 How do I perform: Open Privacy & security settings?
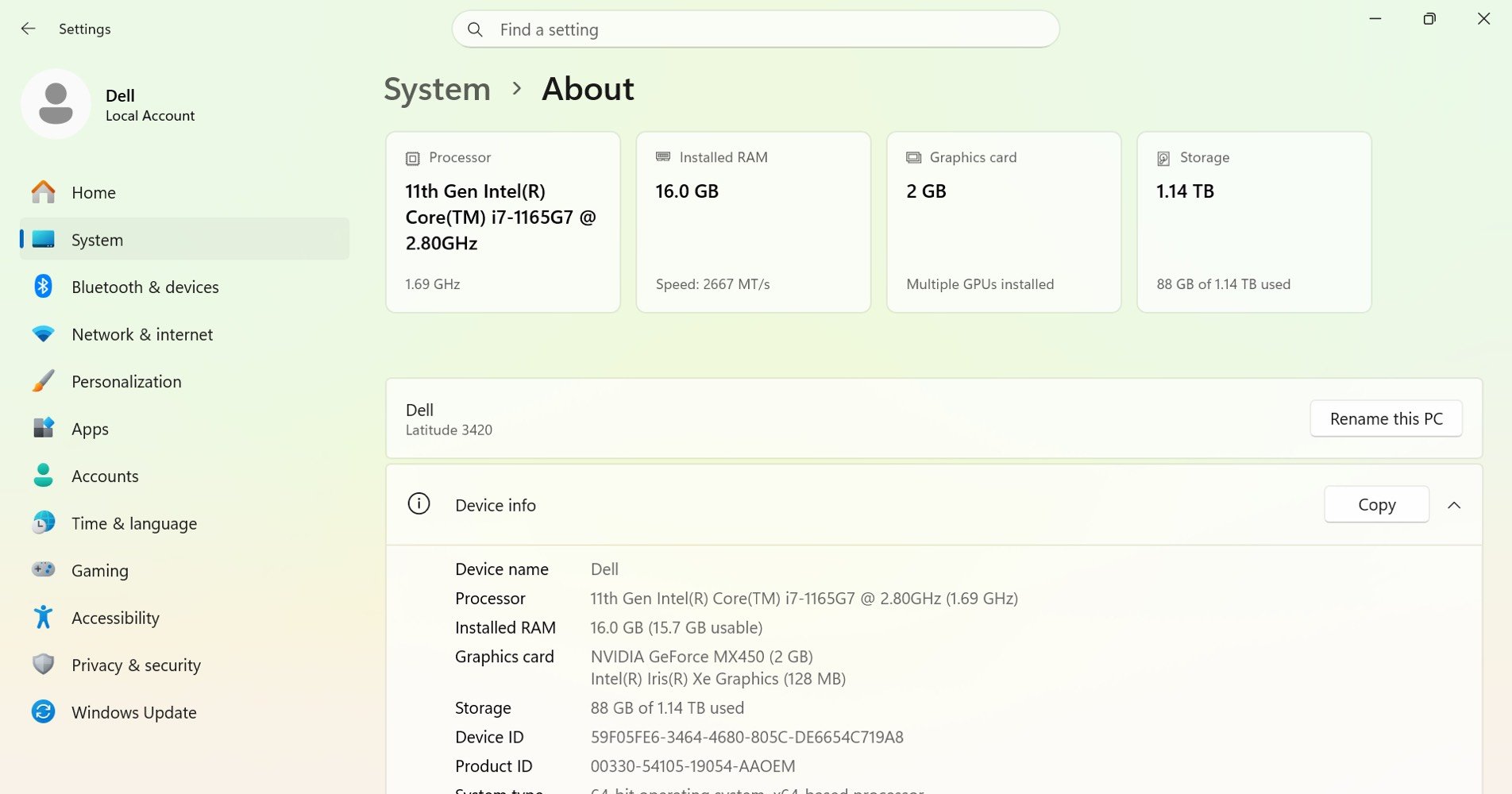coord(184,665)
